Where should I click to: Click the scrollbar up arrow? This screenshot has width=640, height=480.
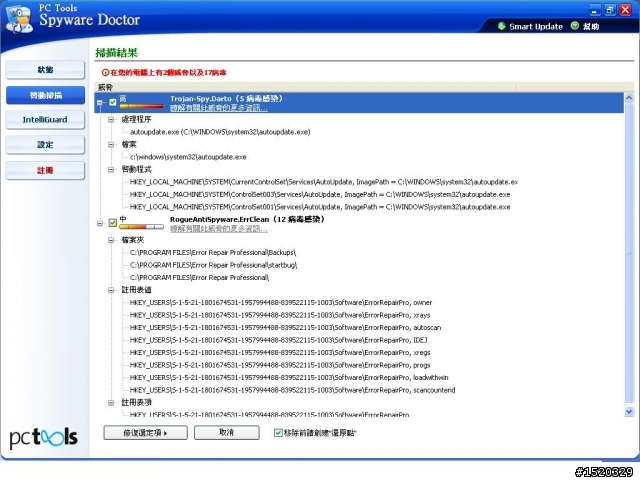tap(629, 98)
